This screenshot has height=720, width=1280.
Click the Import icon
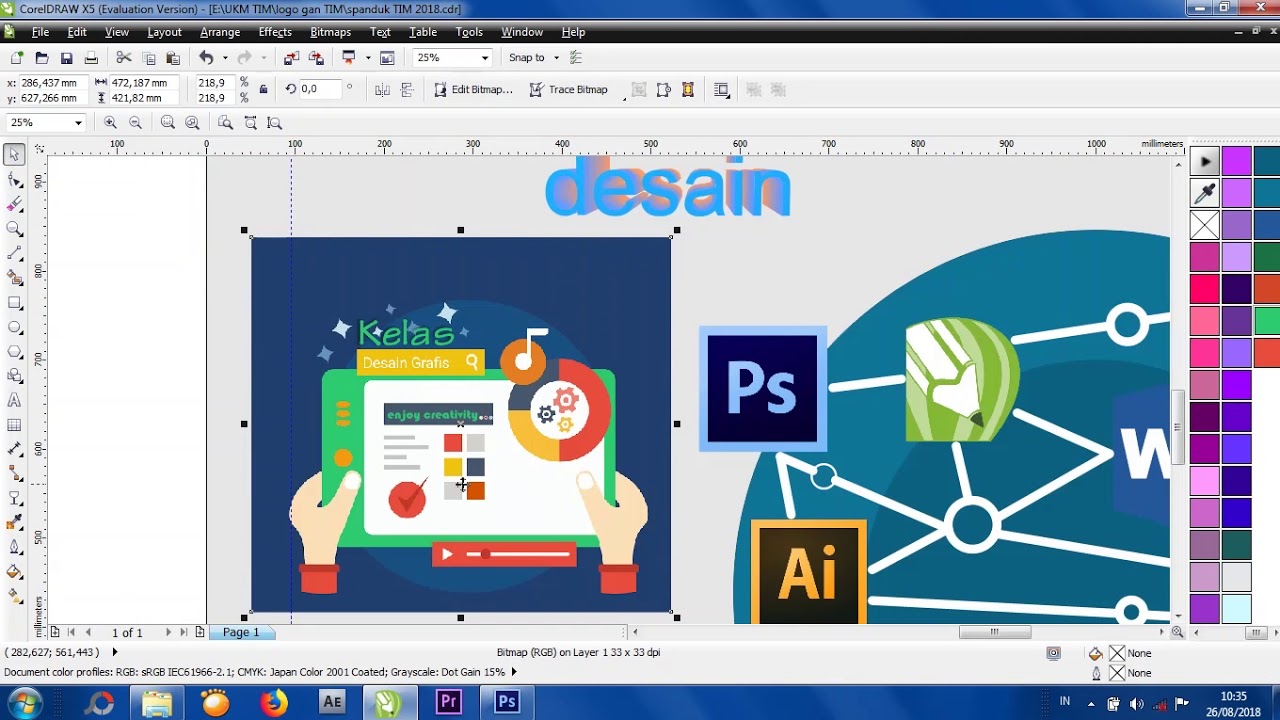coord(291,58)
